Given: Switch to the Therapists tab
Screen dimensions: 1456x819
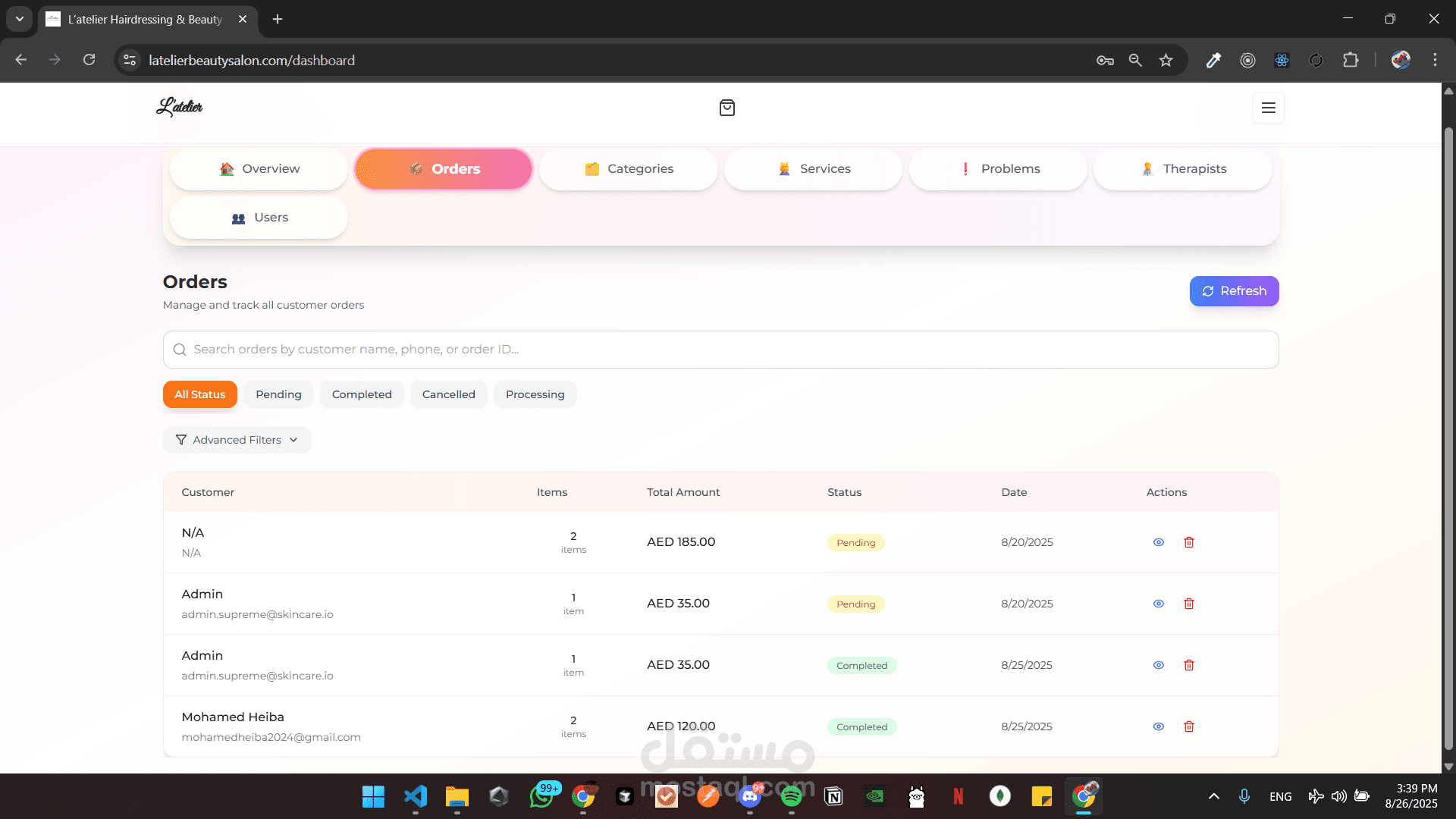Looking at the screenshot, I should (x=1182, y=169).
